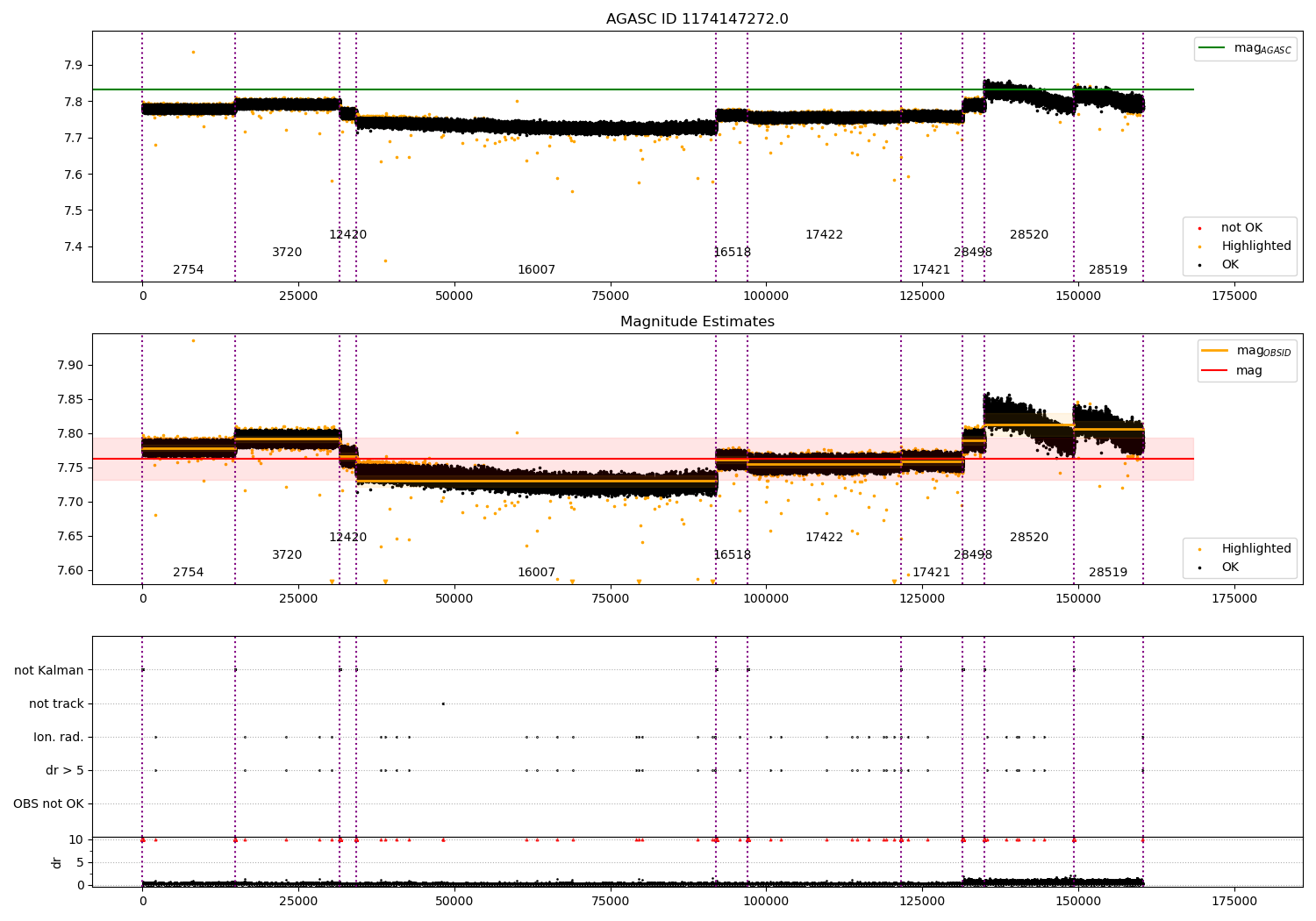Screen dimensions: 1316x921
Task: Click the 7.6 y-tick in the top plot
Action: point(73,175)
